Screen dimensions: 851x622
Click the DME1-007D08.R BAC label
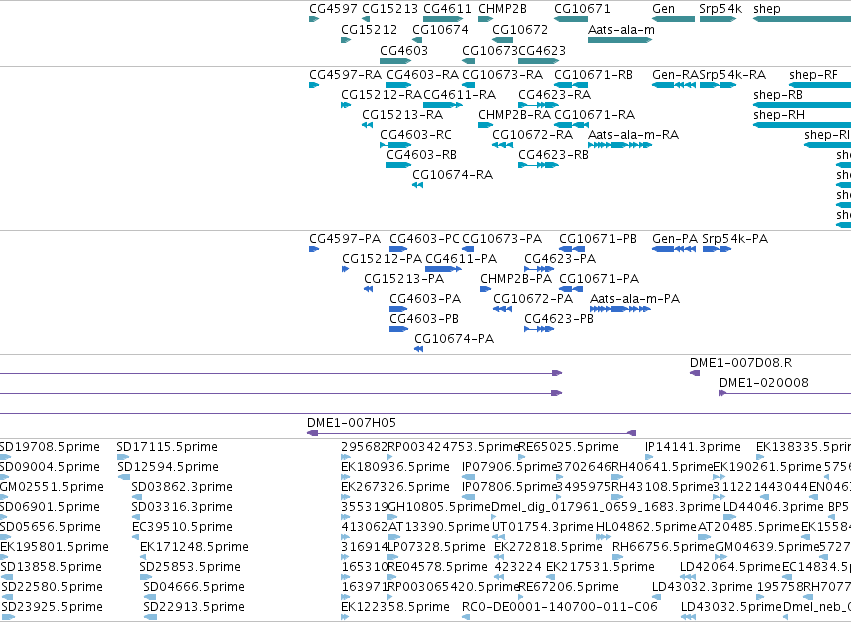(741, 363)
